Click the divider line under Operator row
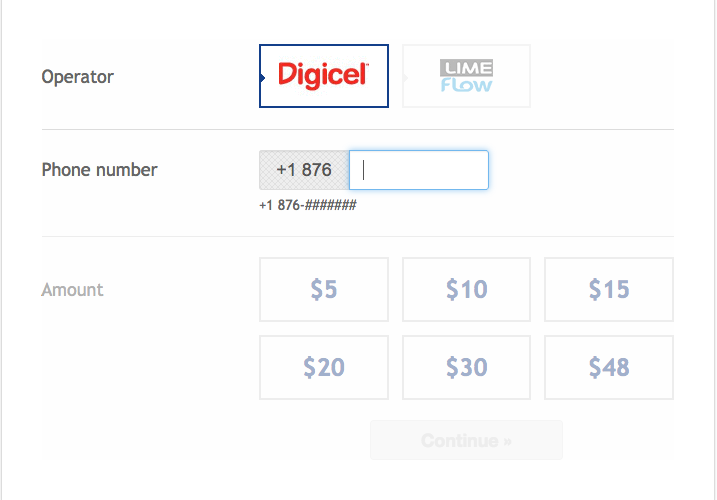717x500 pixels. point(358,129)
